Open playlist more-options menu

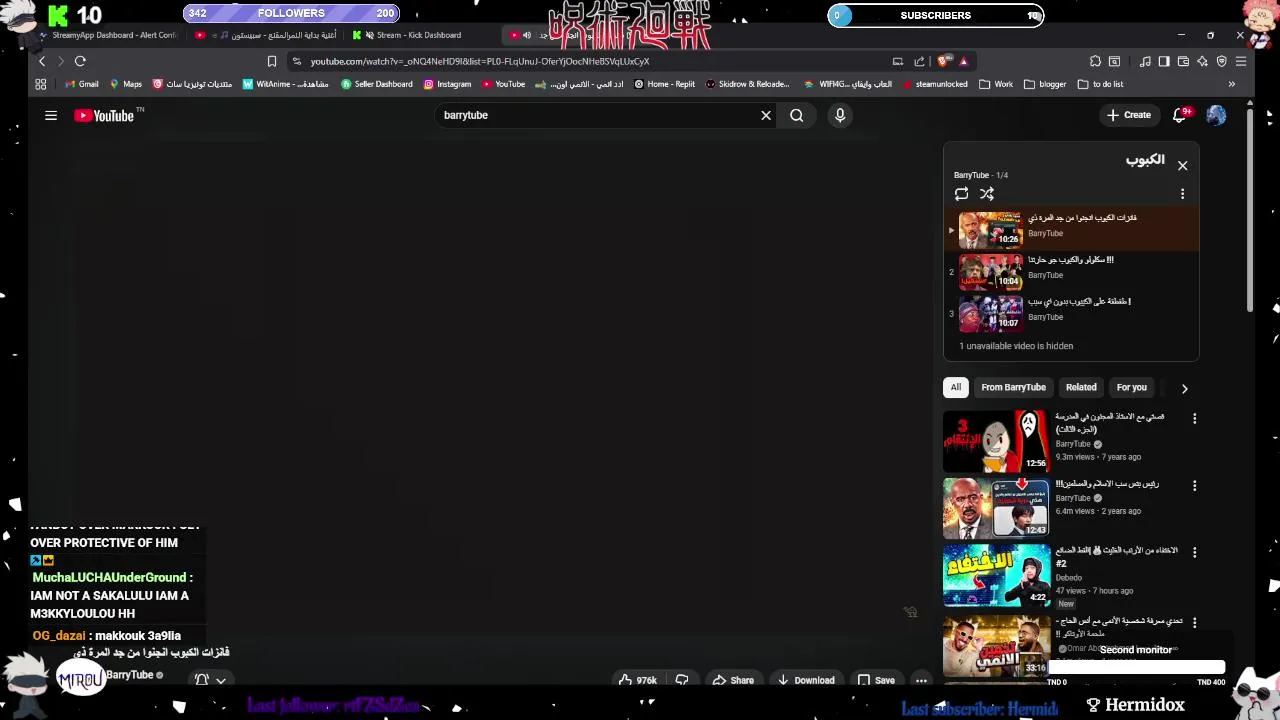coord(1182,194)
